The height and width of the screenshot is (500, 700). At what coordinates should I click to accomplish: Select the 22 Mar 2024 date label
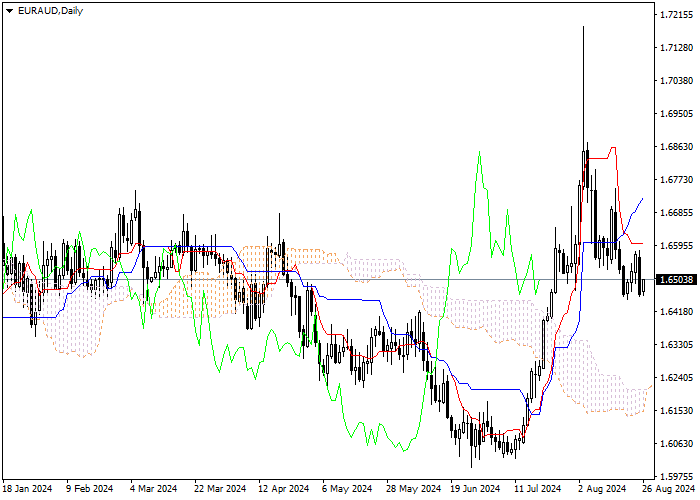click(x=220, y=489)
